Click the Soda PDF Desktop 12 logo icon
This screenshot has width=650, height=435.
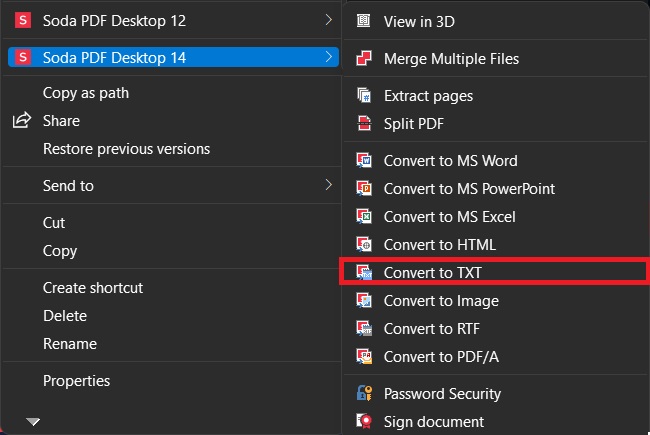tap(23, 20)
